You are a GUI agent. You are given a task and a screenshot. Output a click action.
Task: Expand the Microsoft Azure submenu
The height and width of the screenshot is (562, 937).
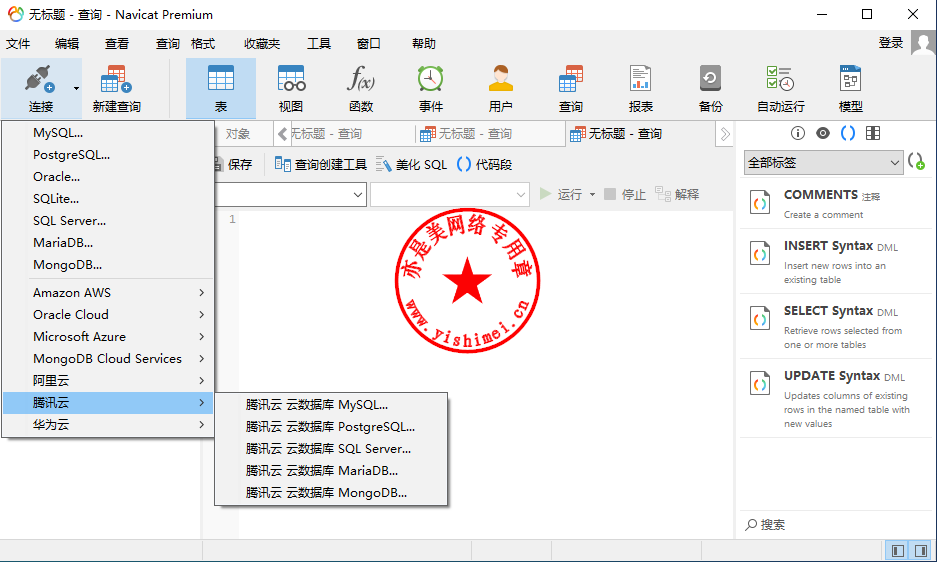(108, 337)
